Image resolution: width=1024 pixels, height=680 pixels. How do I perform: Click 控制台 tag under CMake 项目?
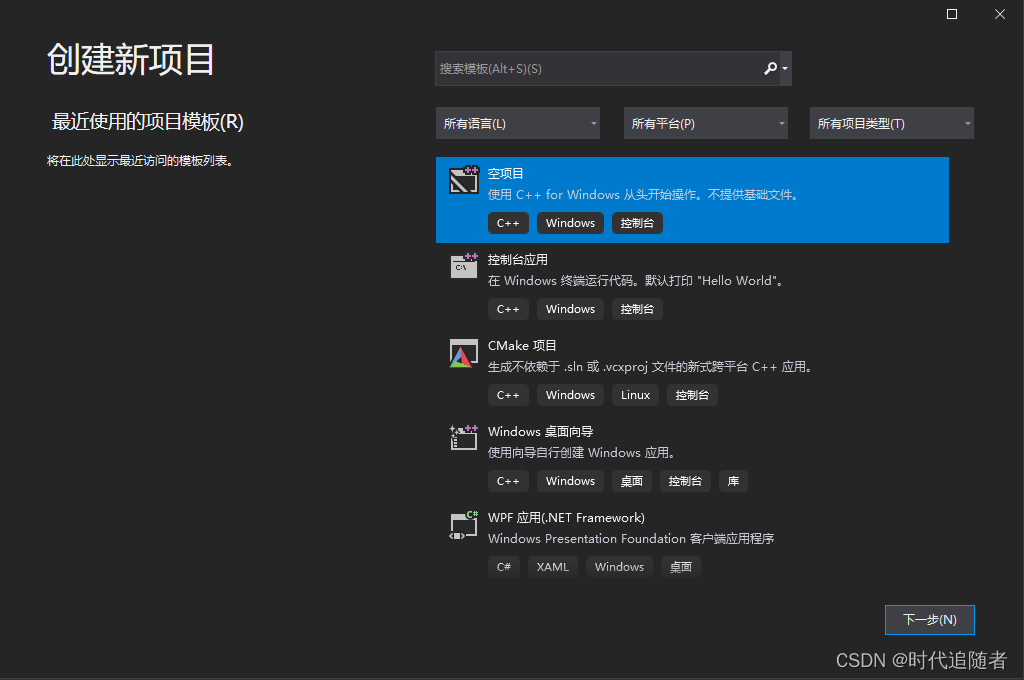pos(692,395)
